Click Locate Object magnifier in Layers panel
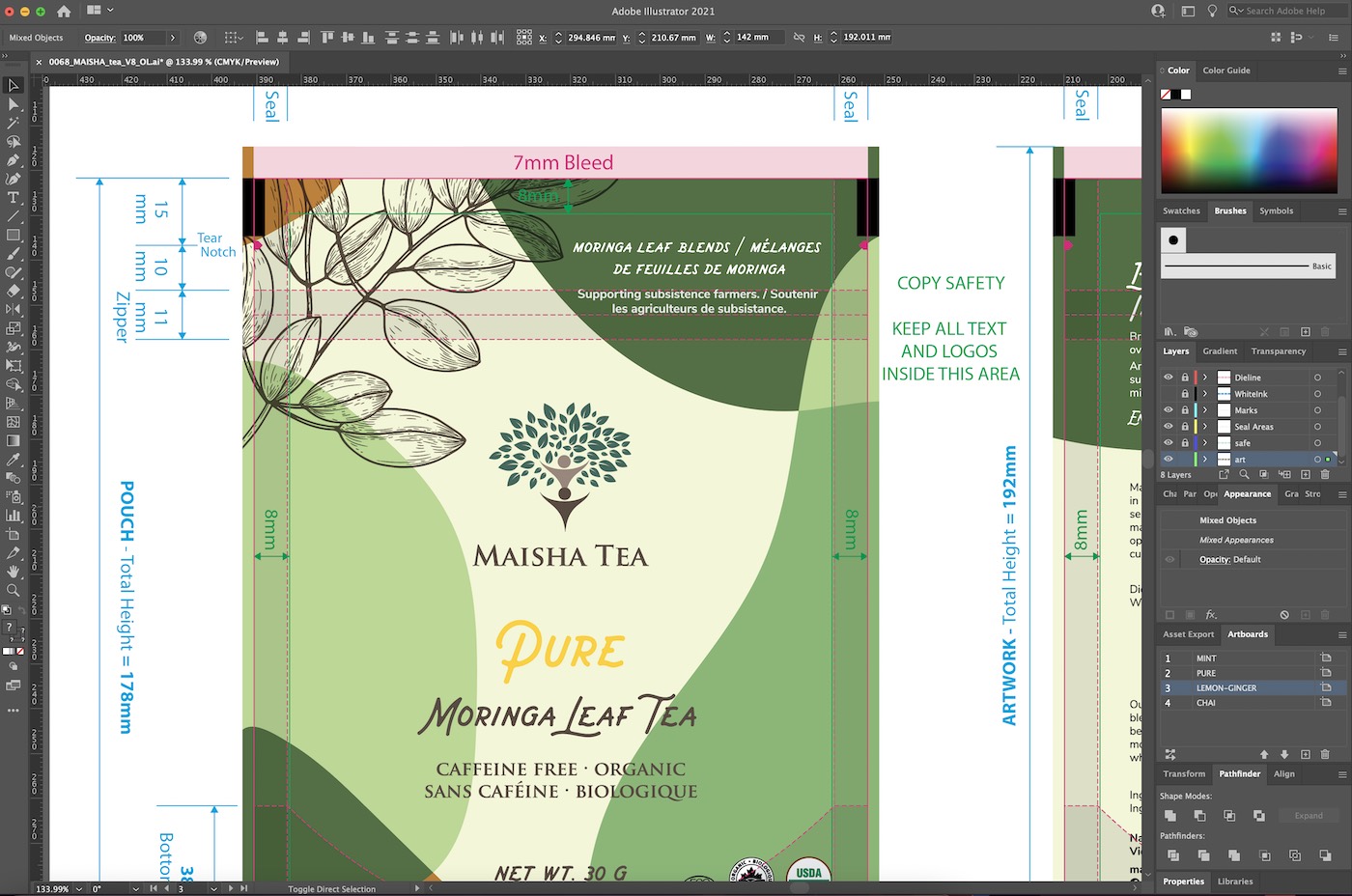1352x896 pixels. 1244,475
